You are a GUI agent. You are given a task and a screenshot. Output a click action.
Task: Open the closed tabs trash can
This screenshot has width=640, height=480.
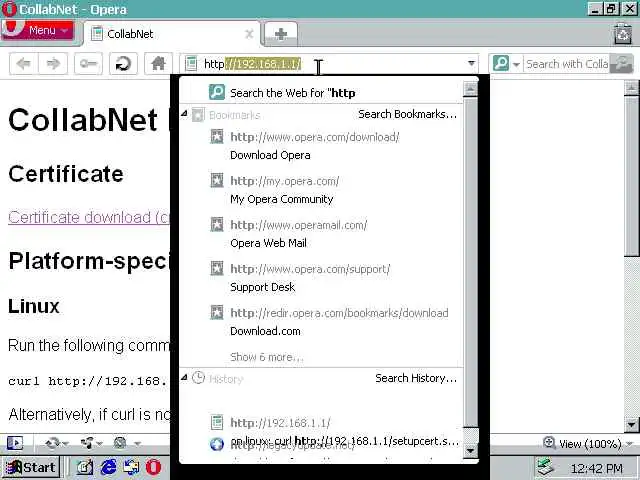[x=623, y=34]
